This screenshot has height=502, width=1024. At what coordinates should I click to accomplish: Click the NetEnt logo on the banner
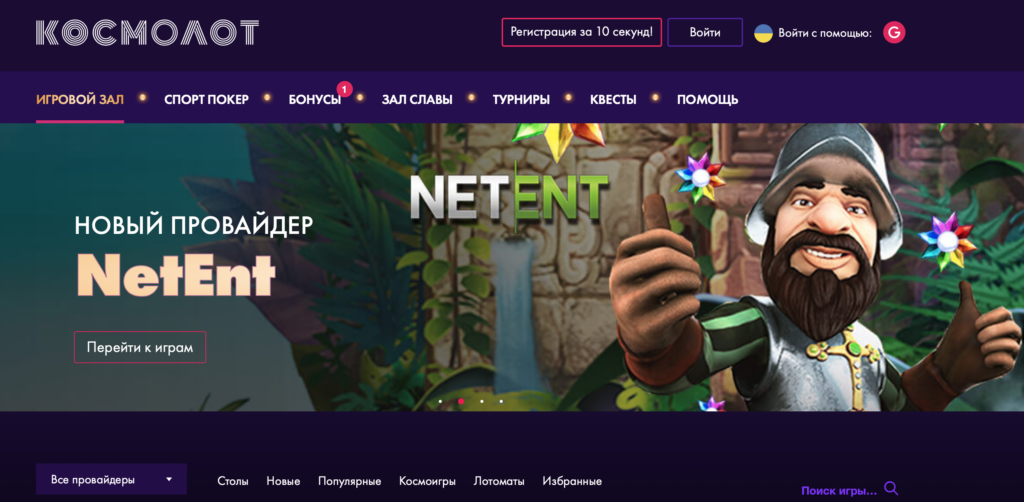(x=509, y=196)
